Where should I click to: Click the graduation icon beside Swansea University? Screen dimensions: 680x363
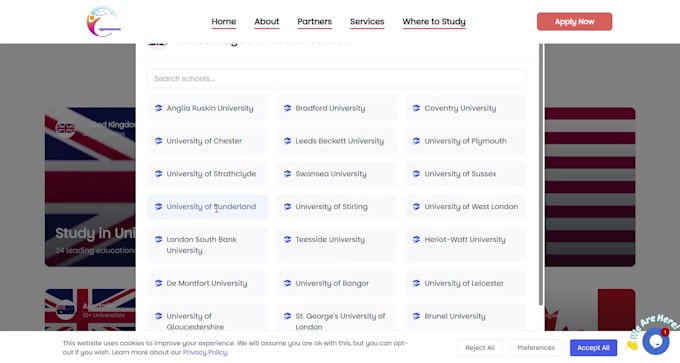click(x=287, y=173)
